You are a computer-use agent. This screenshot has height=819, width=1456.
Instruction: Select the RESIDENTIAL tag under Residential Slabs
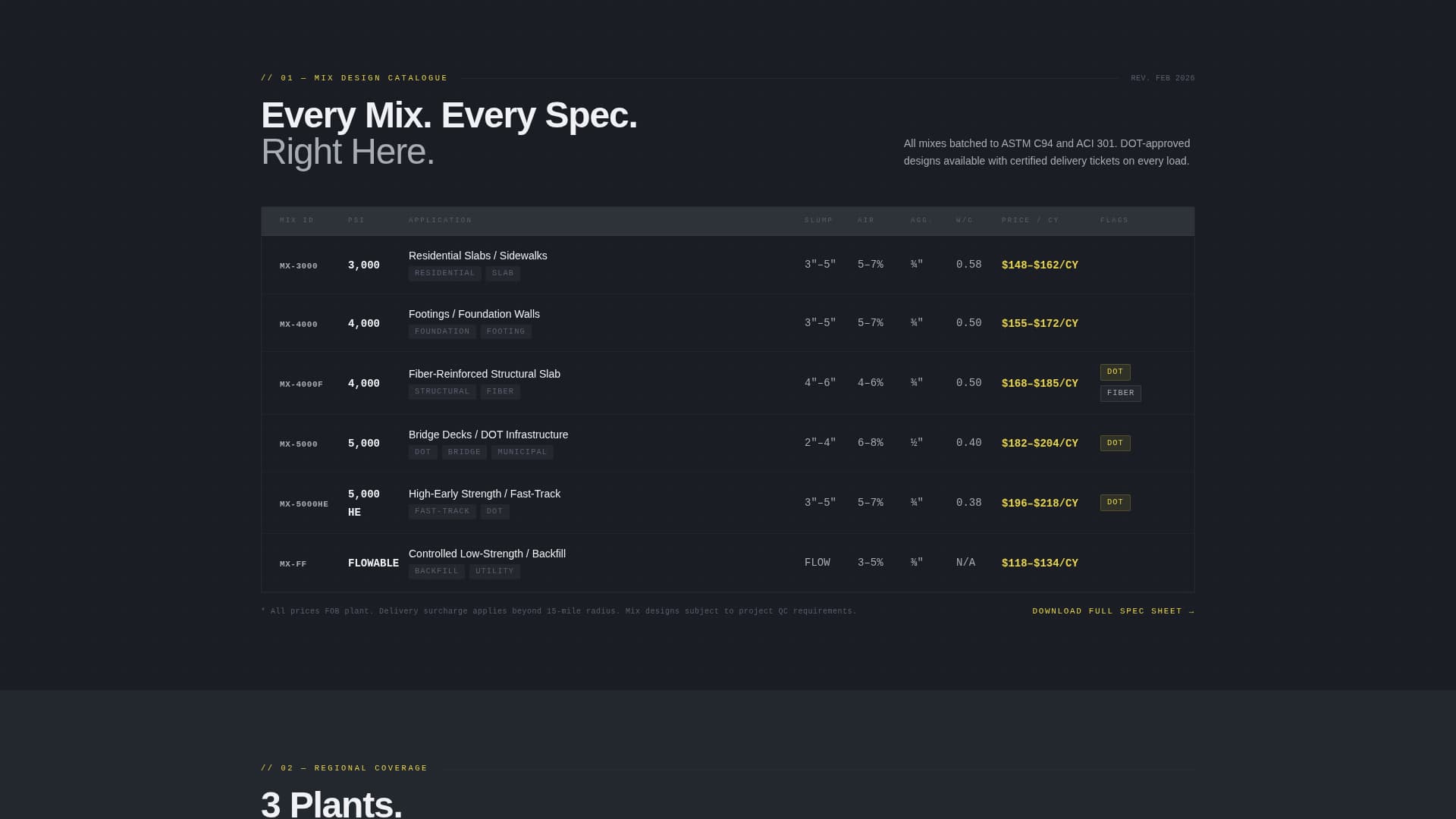[x=444, y=273]
